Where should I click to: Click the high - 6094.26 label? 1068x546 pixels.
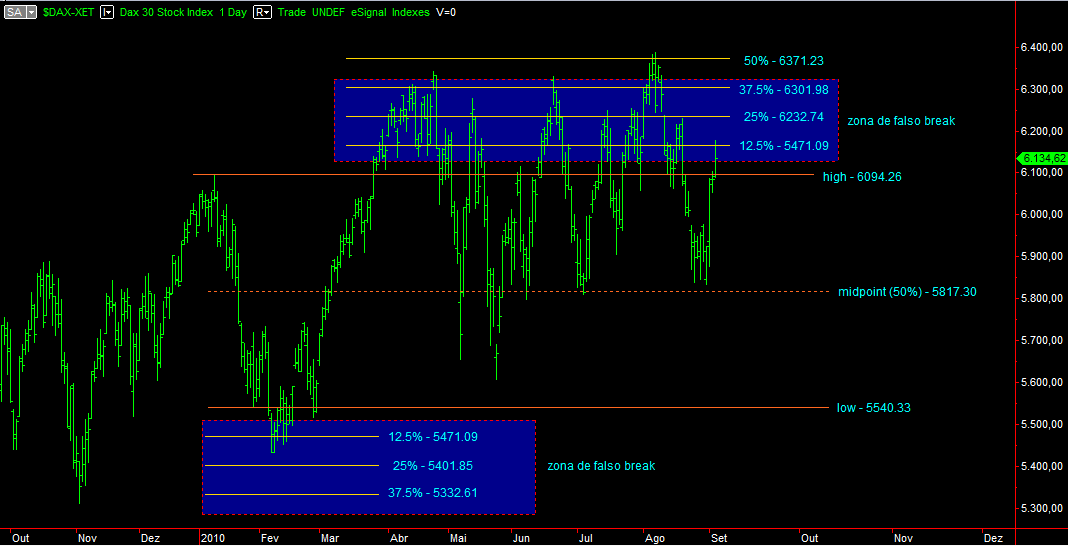tap(864, 177)
